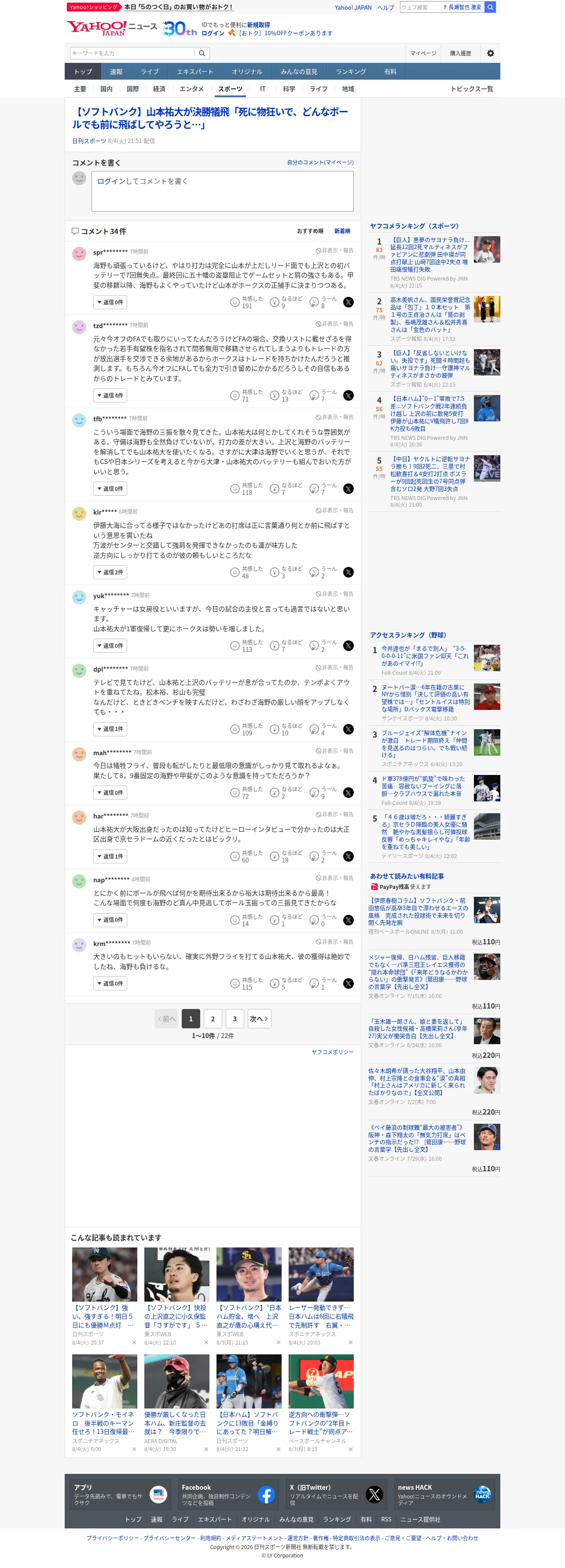Share krm's comment on X
Image resolution: width=565 pixels, height=1568 pixels.
[348, 983]
